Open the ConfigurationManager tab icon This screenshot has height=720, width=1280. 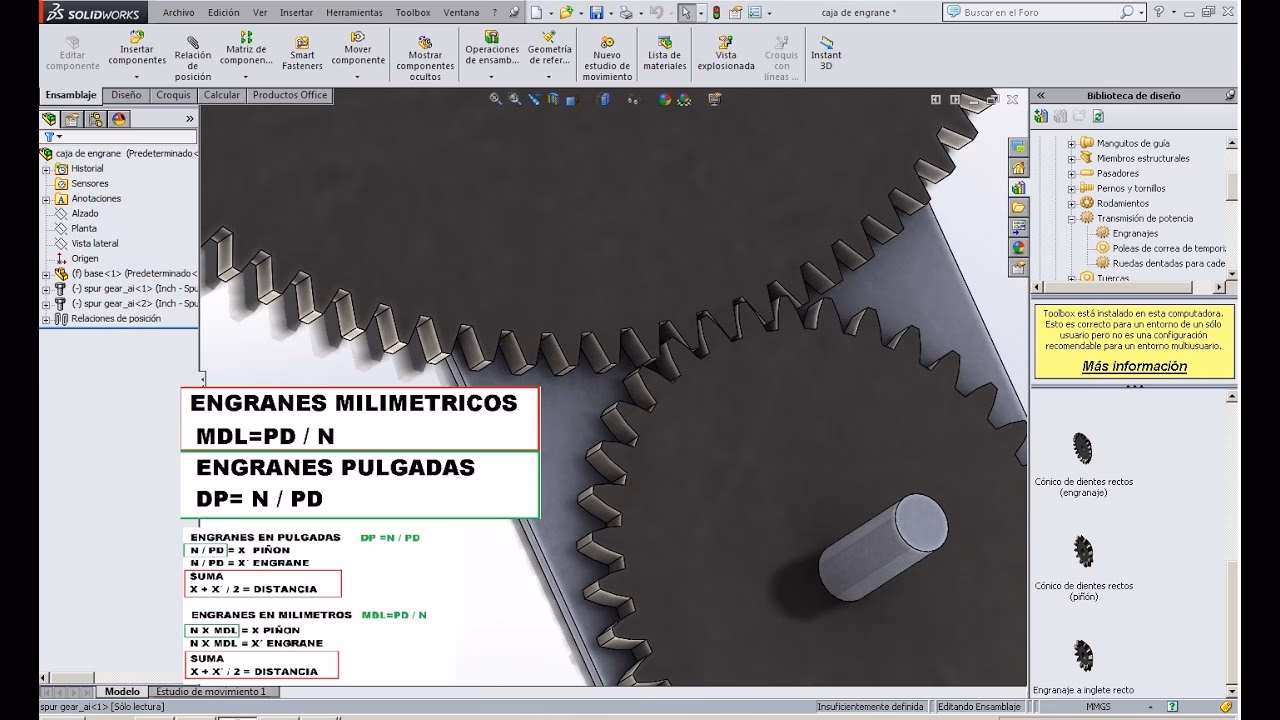pos(96,119)
